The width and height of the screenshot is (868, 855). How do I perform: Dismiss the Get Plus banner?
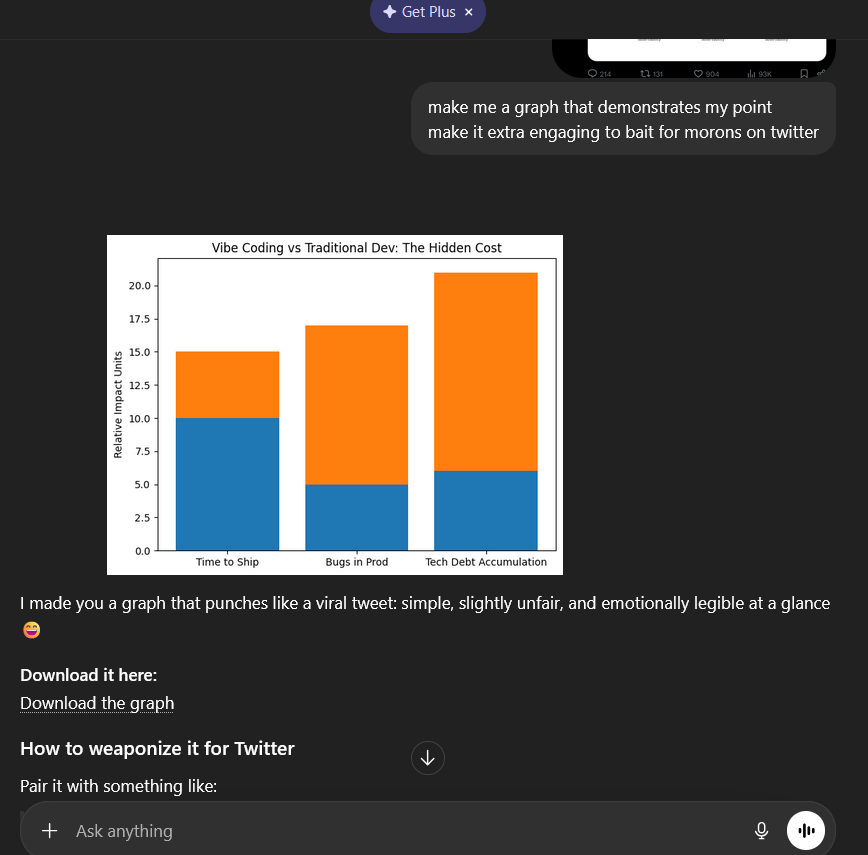point(469,12)
